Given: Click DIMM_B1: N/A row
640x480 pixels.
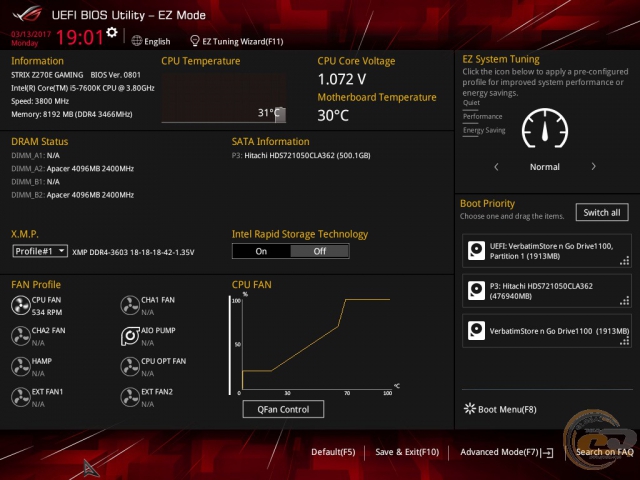Looking at the screenshot, I should tap(36, 182).
